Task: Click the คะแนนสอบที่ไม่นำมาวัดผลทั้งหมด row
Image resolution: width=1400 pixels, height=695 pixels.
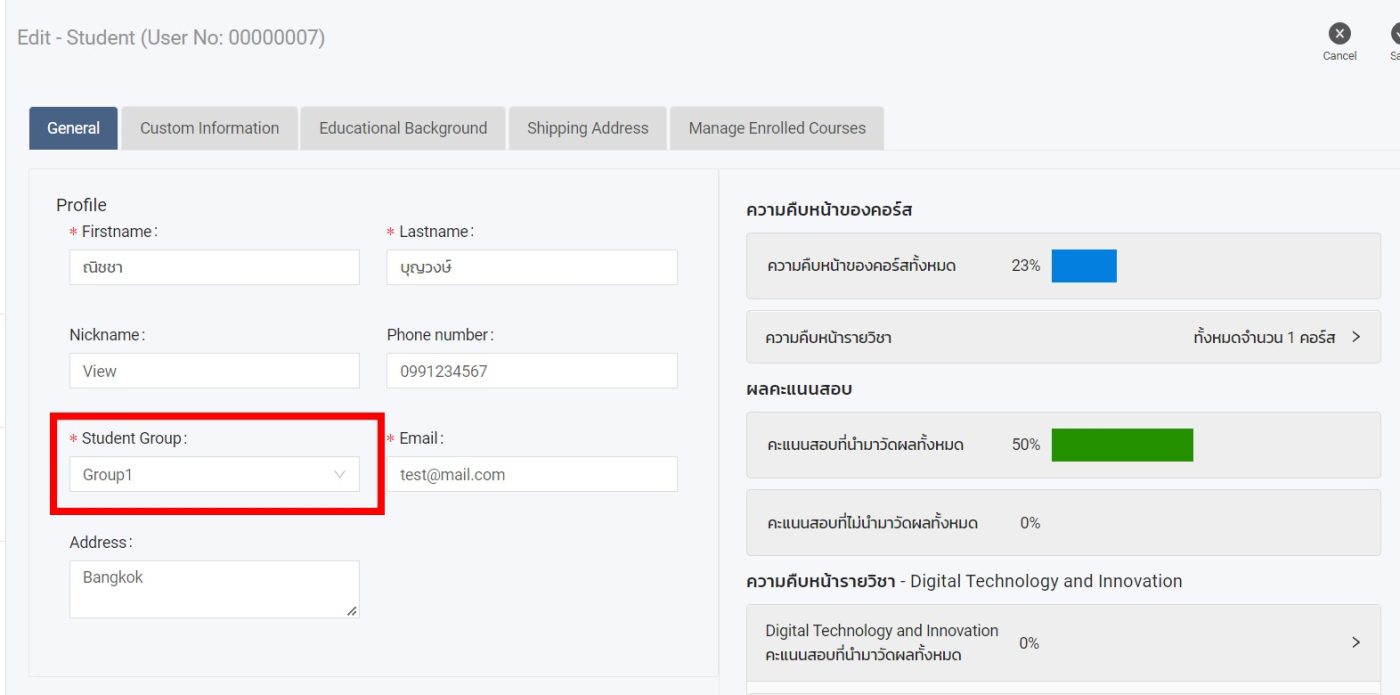Action: point(1063,523)
